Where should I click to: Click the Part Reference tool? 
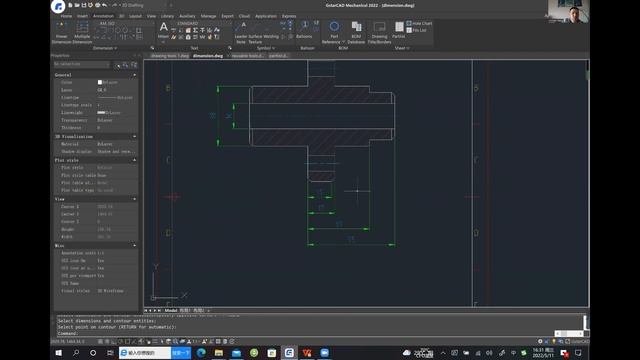[x=334, y=33]
